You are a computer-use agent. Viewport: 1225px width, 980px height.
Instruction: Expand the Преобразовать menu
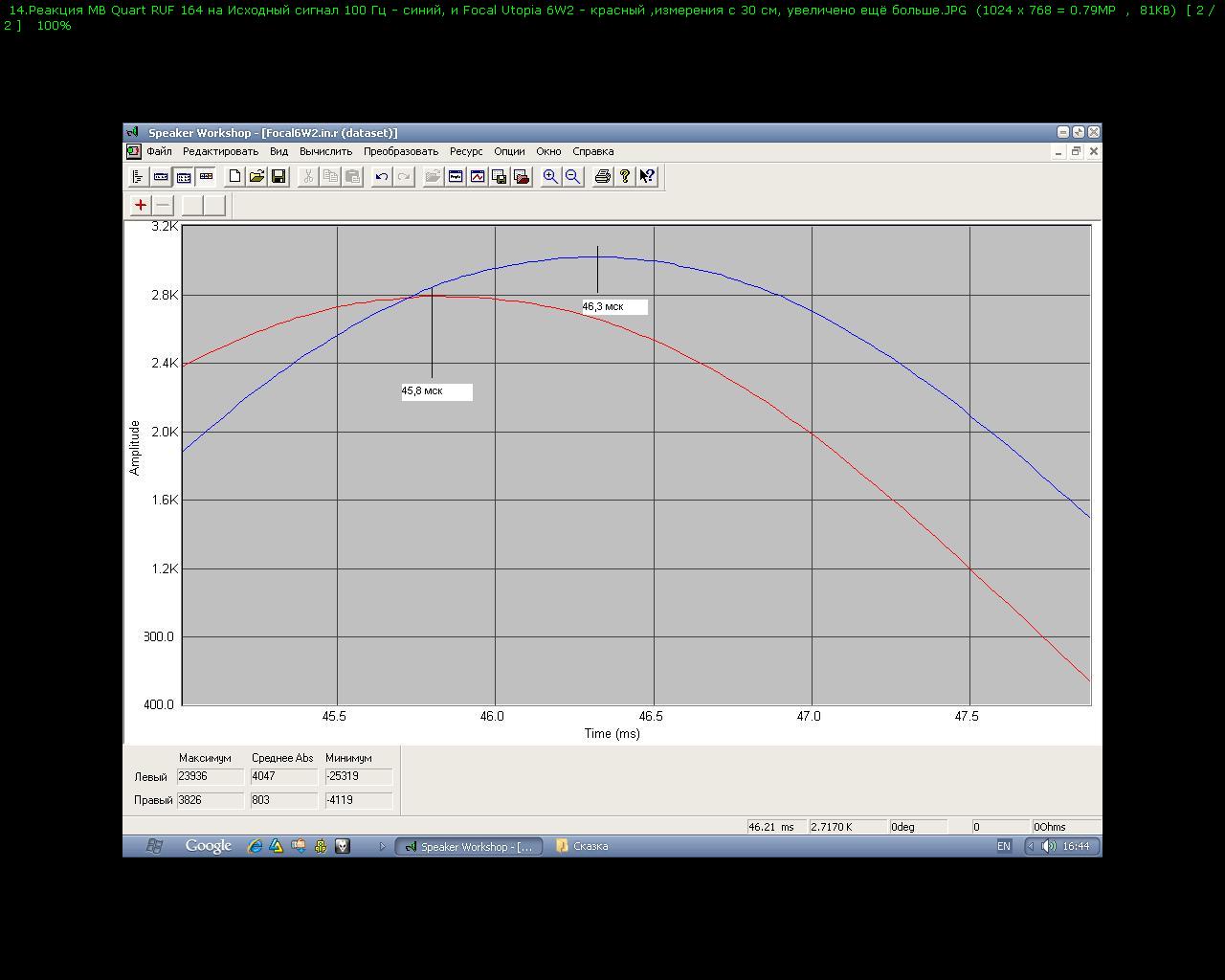(x=400, y=151)
